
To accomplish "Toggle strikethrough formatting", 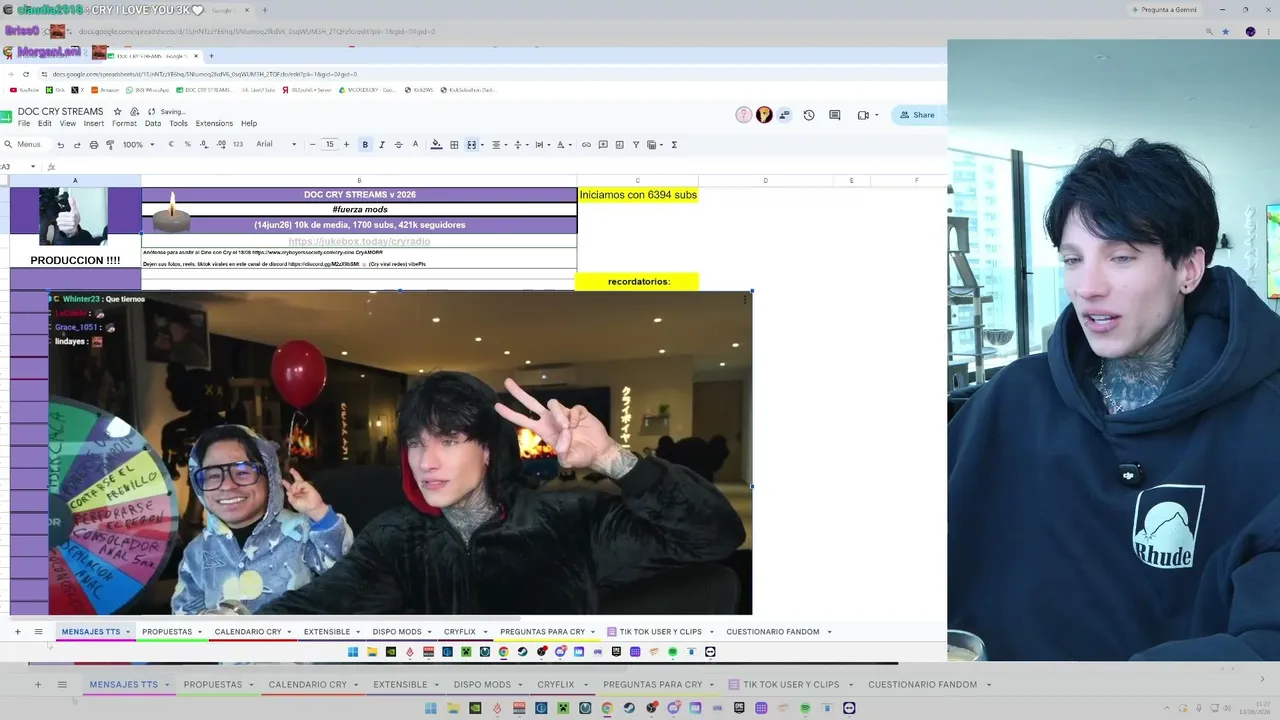I will 398,145.
